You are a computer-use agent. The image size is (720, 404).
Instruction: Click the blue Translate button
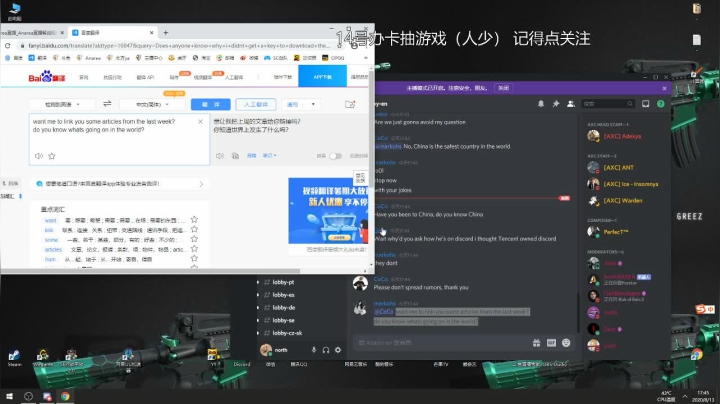tap(211, 104)
